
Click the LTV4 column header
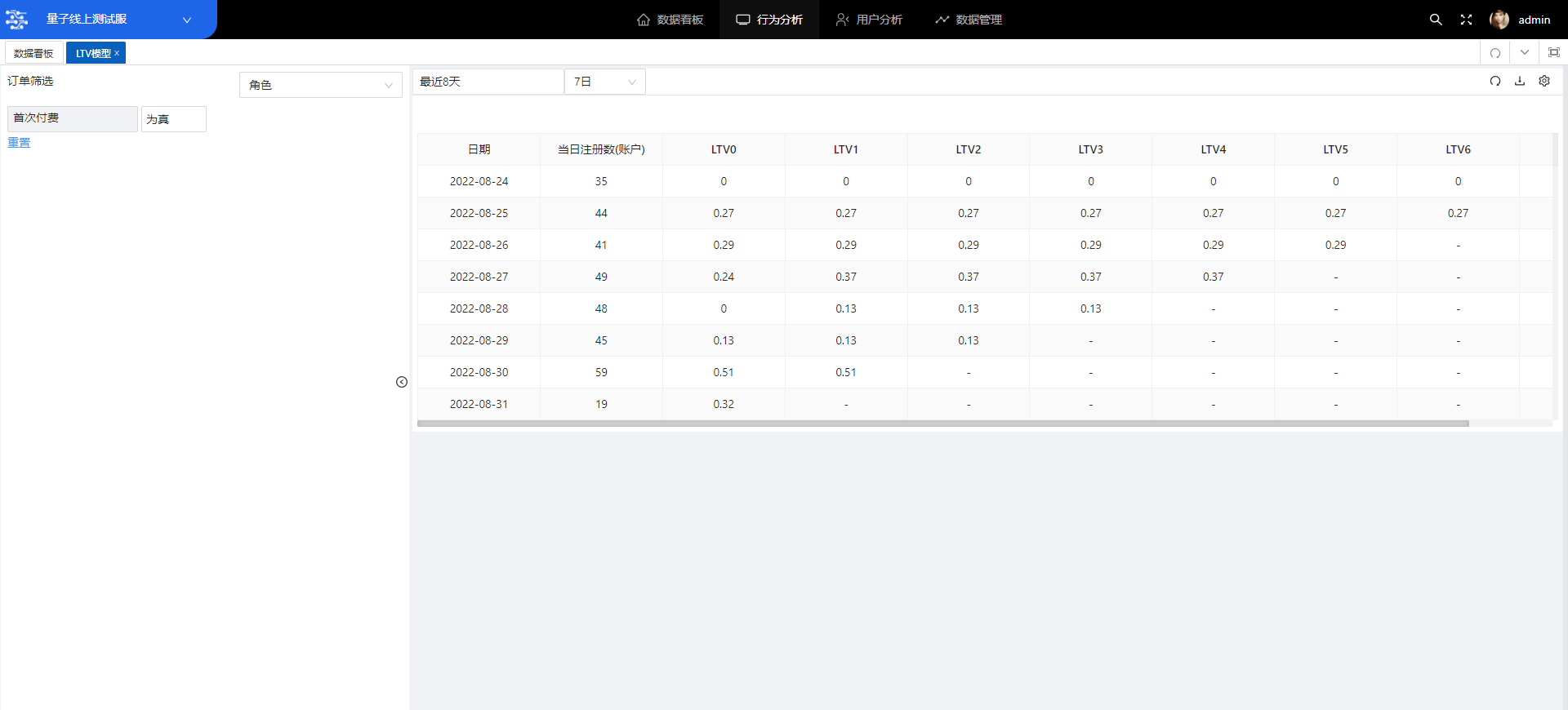coord(1214,149)
